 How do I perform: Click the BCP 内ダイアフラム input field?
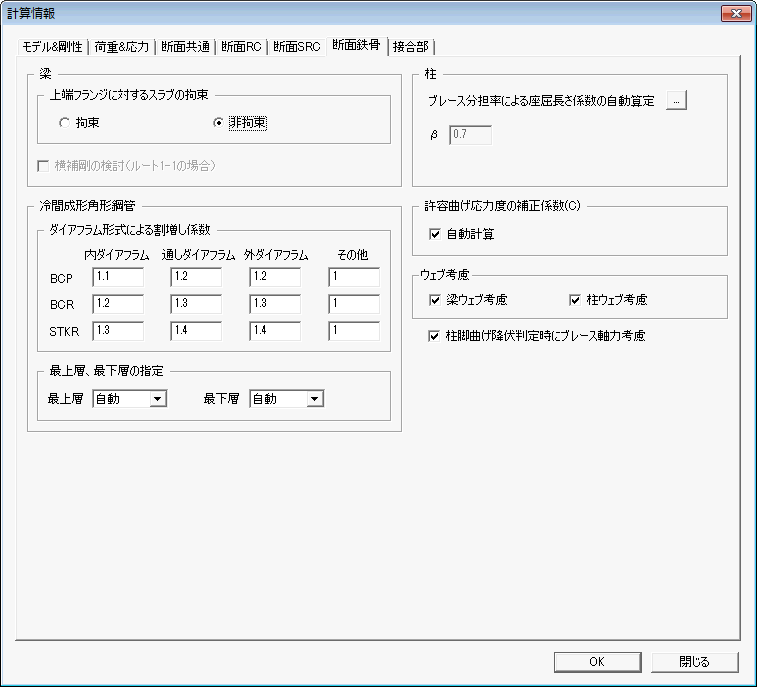[x=118, y=277]
